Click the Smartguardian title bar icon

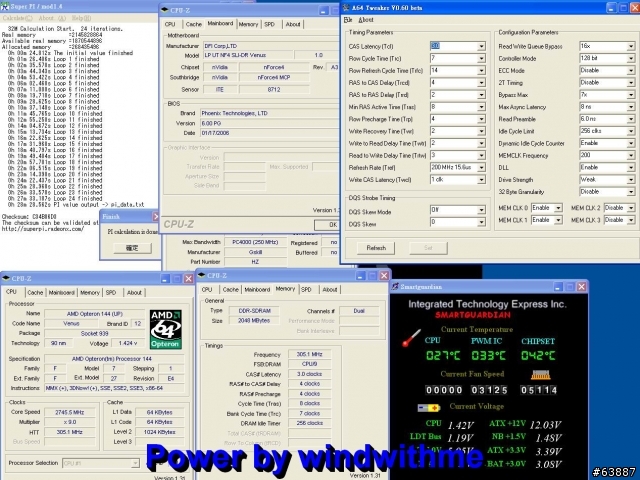[395, 287]
